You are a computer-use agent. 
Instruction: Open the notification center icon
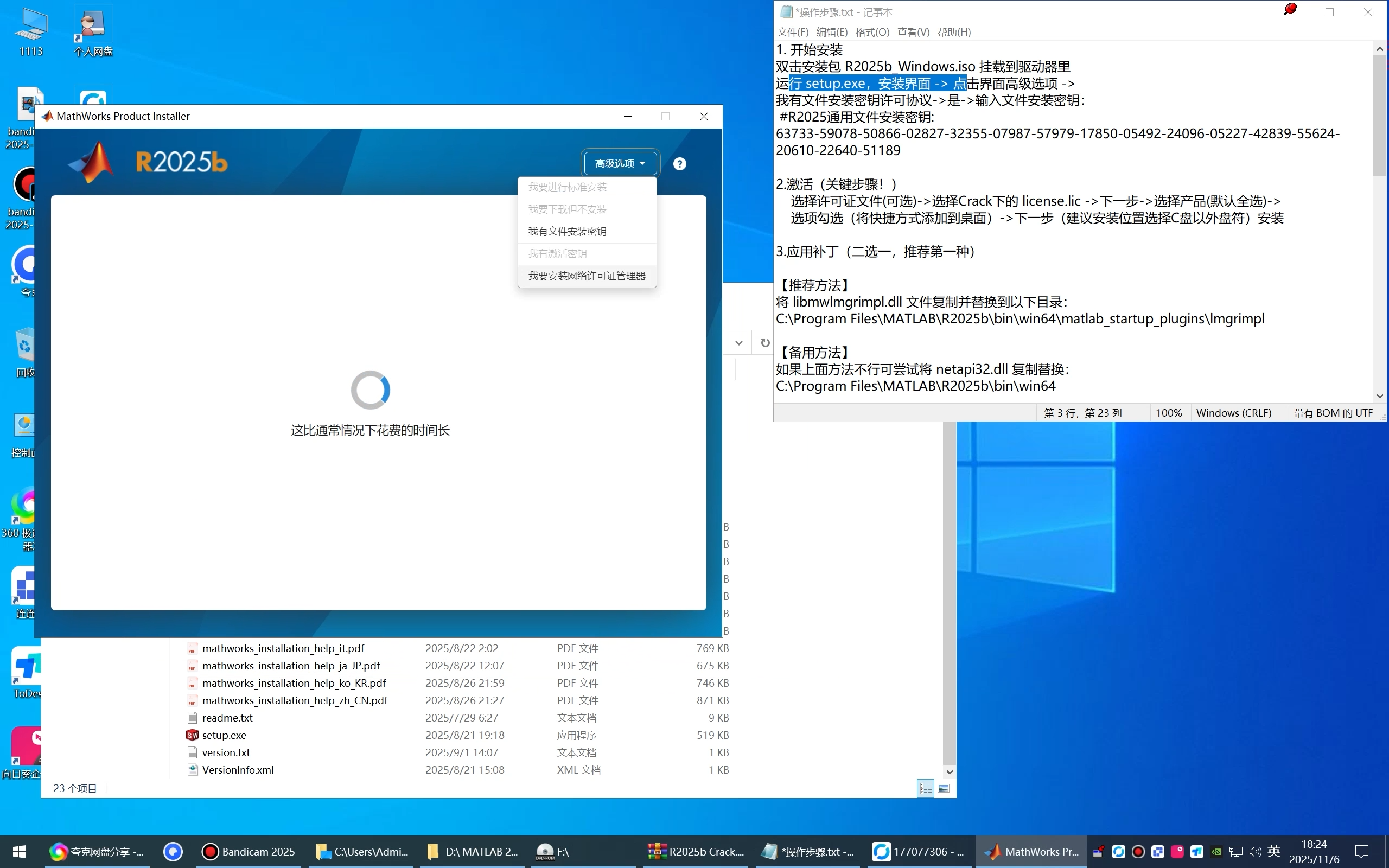[x=1362, y=851]
